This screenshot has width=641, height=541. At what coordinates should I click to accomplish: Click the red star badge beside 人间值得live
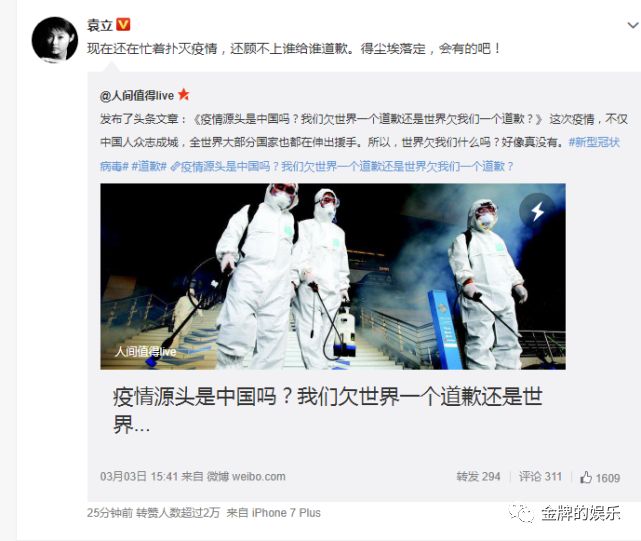click(184, 95)
